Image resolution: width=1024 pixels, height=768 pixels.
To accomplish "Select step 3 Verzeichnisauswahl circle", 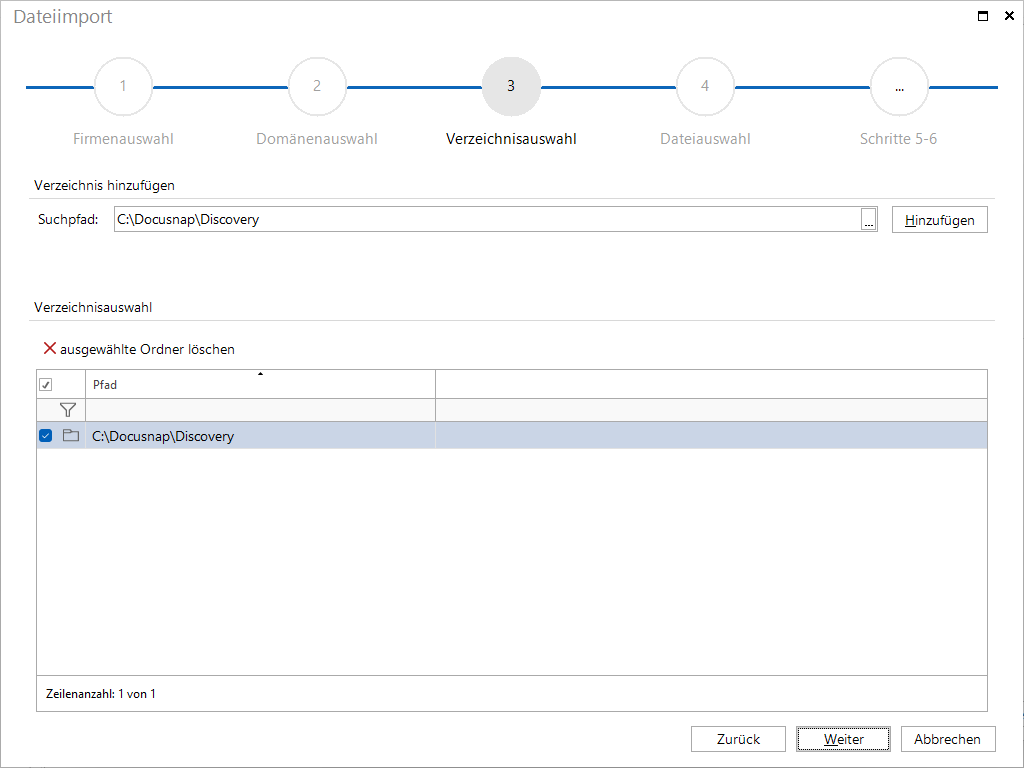I will point(511,87).
